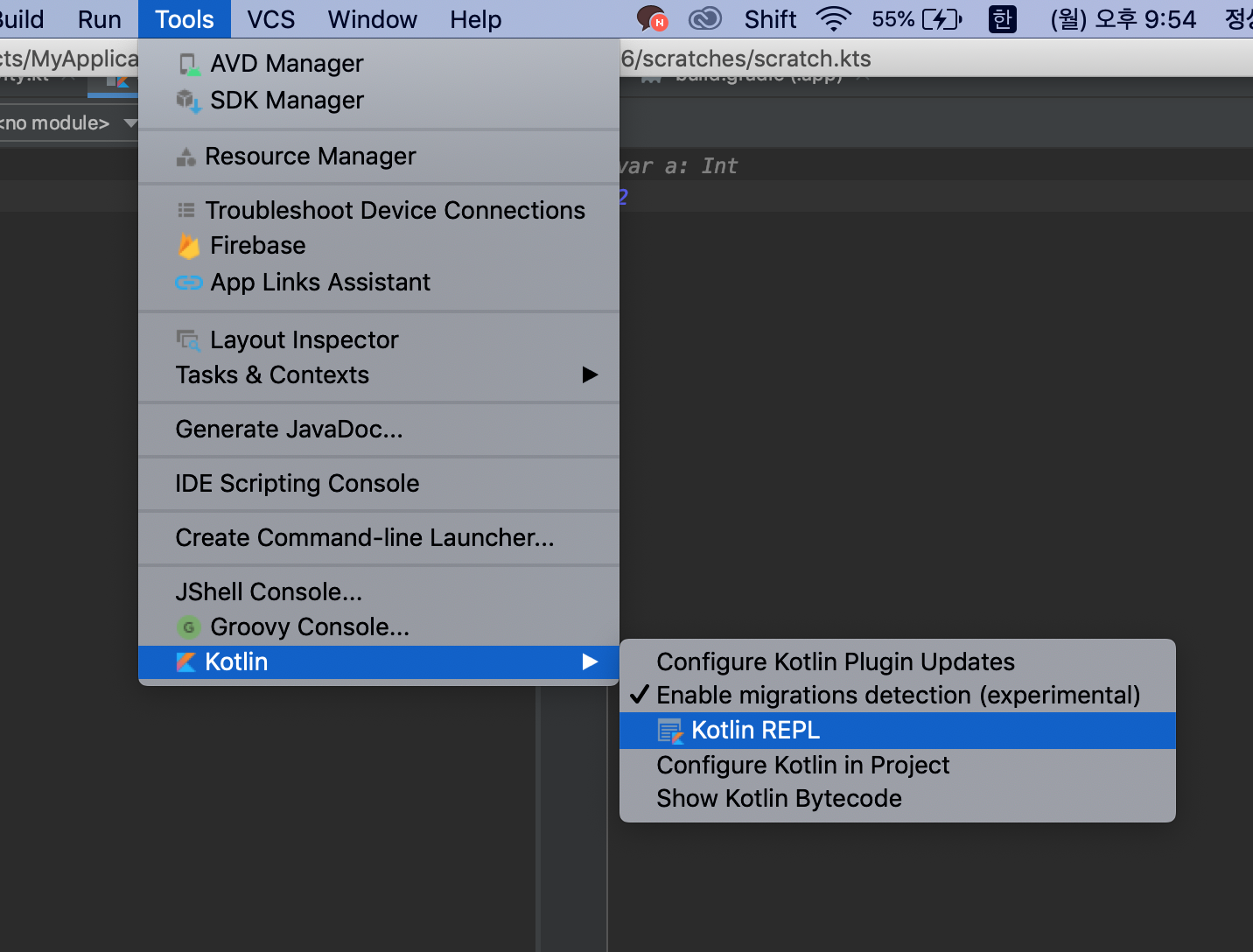1253x952 pixels.
Task: Choose Configure Kotlin in Project
Action: click(898, 766)
